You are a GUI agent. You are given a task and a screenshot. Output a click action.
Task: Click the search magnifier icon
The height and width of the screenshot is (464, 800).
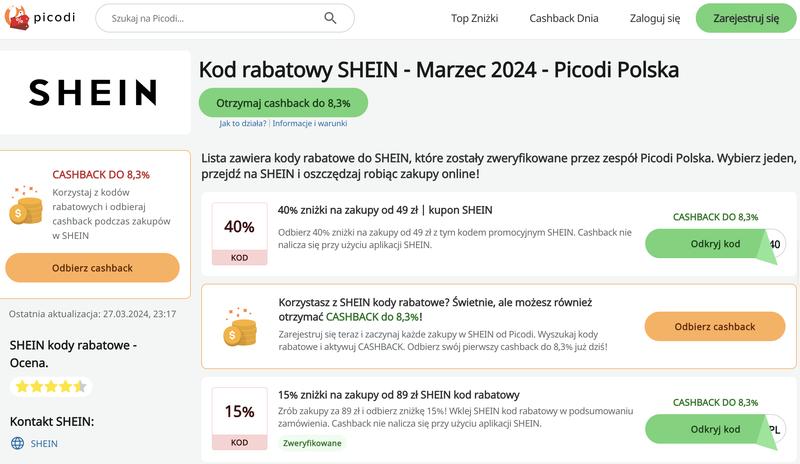[331, 18]
